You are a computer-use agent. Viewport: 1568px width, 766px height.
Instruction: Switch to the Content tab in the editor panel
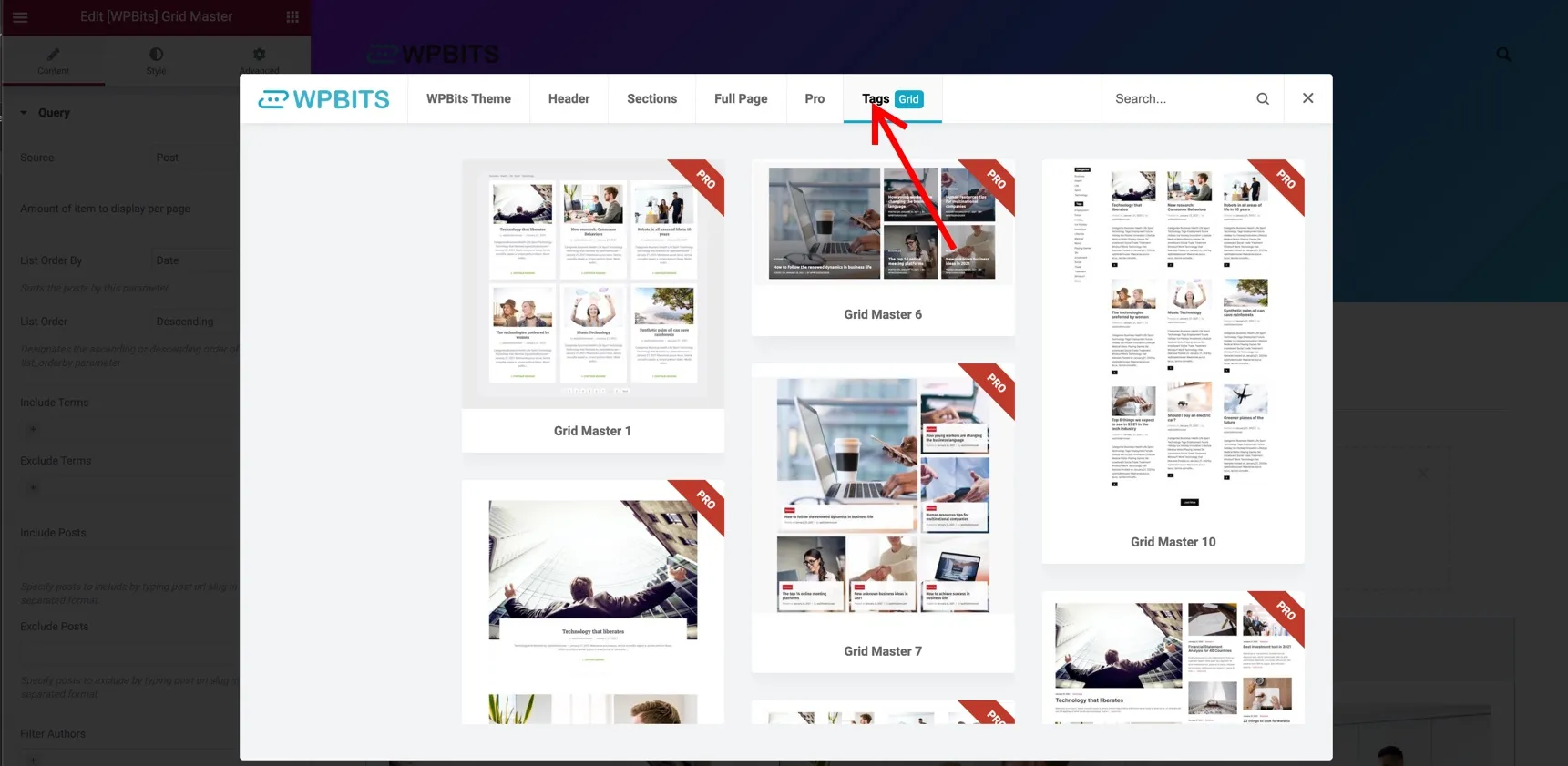tap(53, 61)
